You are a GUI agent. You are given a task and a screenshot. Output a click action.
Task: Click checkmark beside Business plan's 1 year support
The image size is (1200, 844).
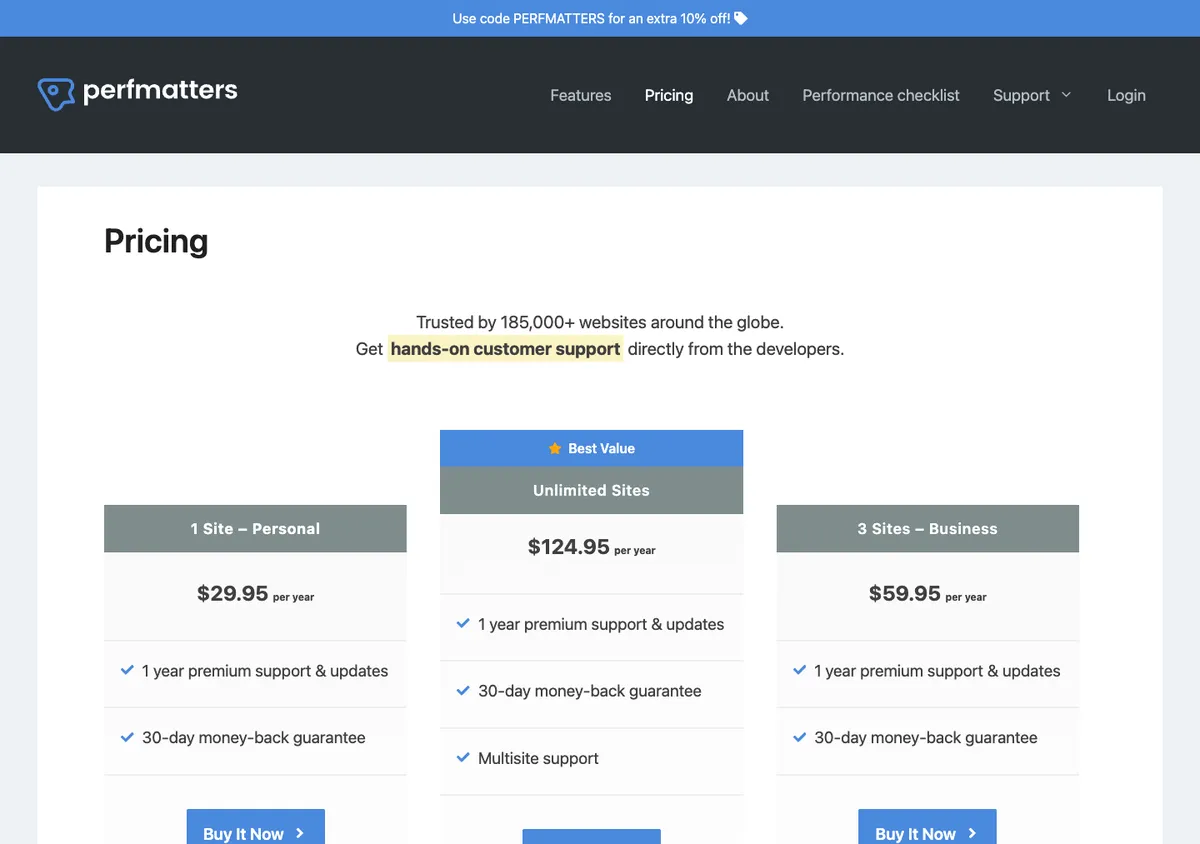pos(799,670)
